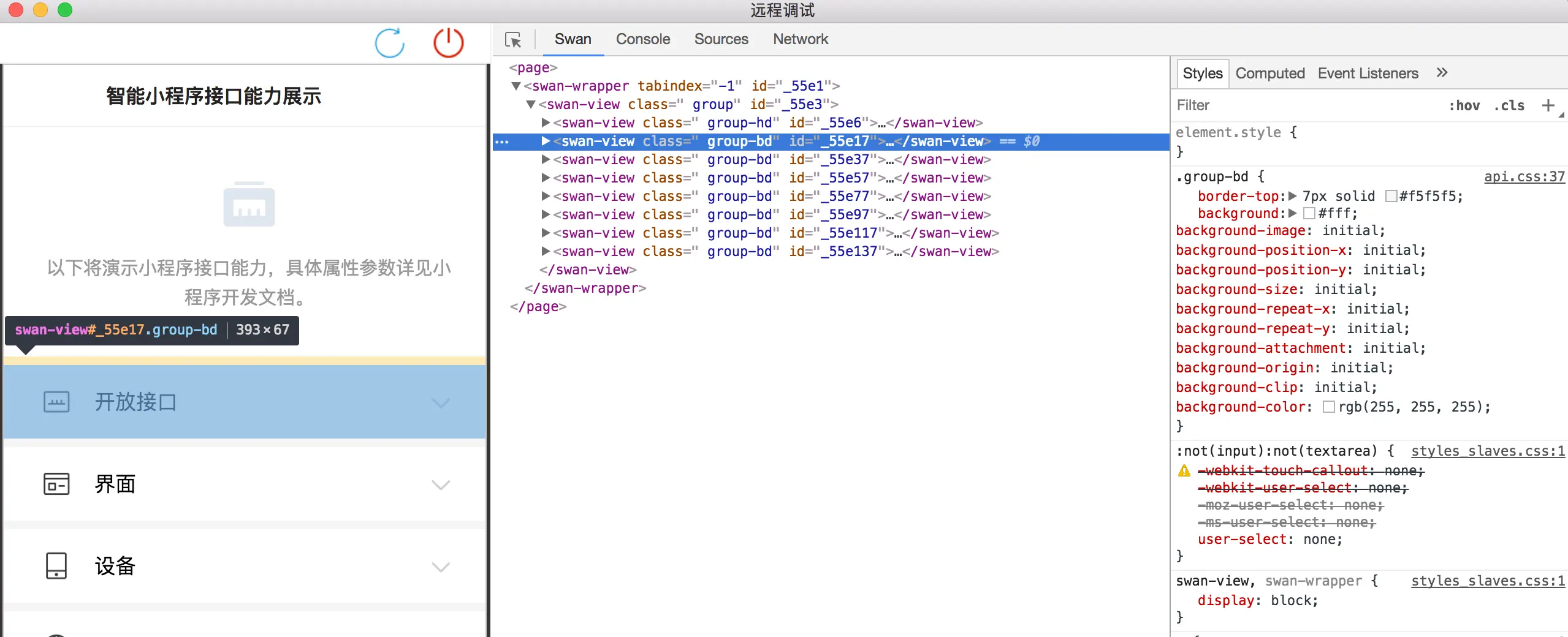Open the Sources tab
Screen dimensions: 1568x637
(x=721, y=39)
